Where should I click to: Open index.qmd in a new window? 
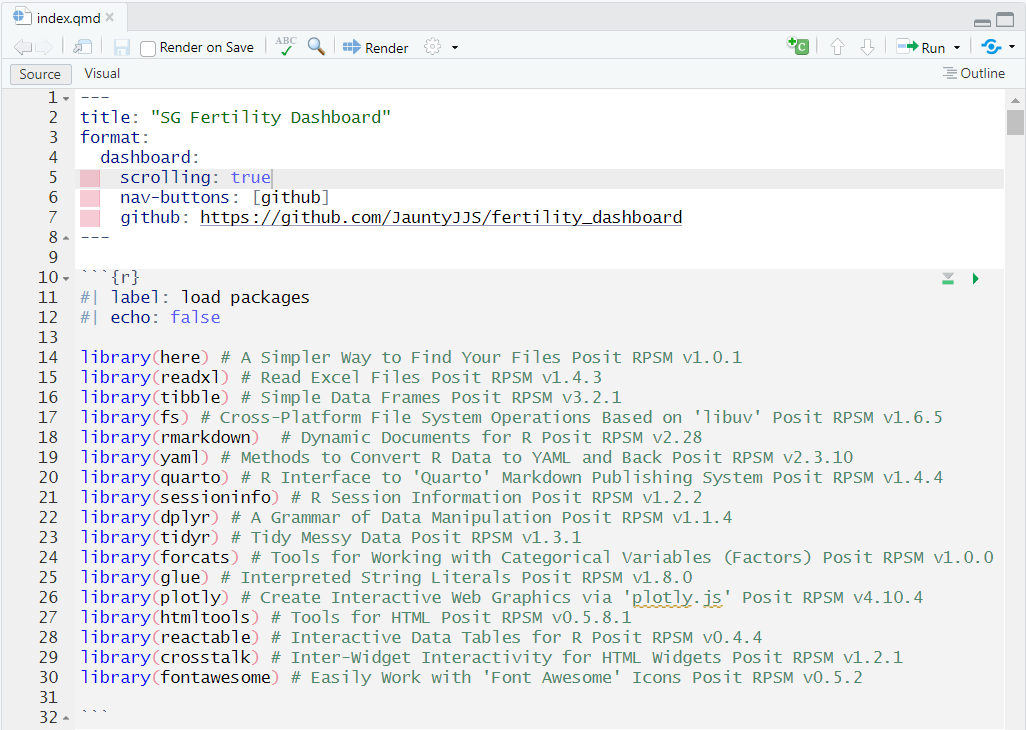(82, 46)
